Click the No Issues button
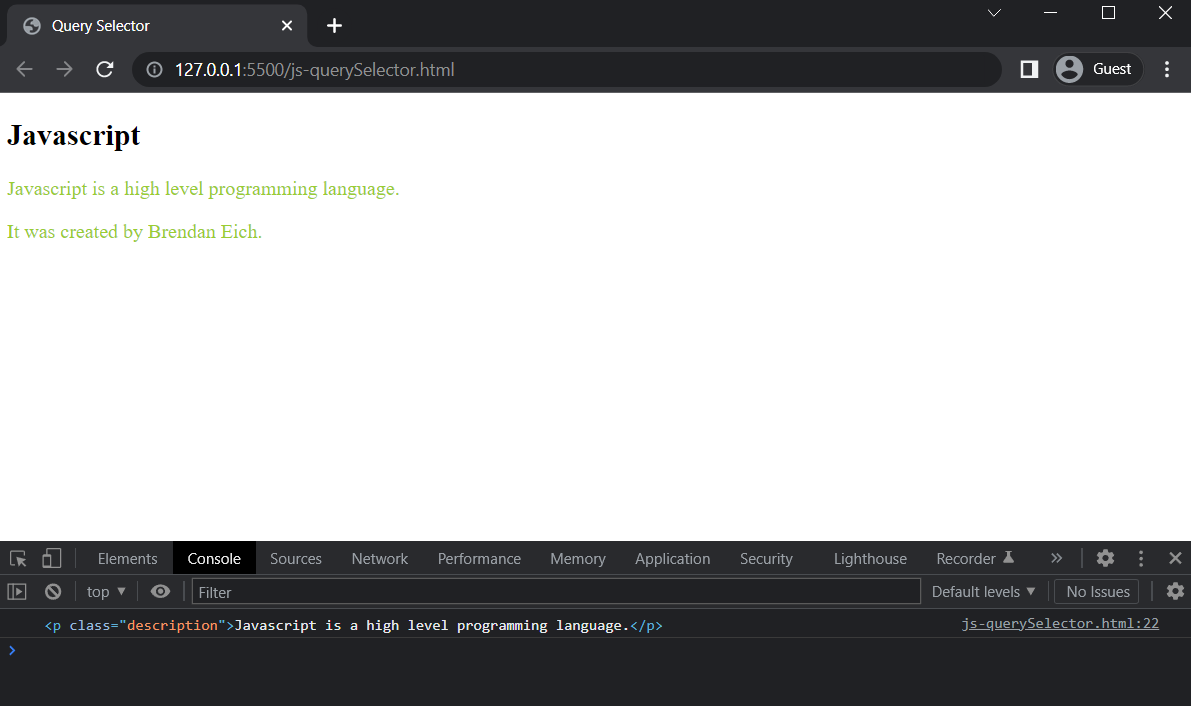This screenshot has height=706, width=1191. click(x=1098, y=591)
